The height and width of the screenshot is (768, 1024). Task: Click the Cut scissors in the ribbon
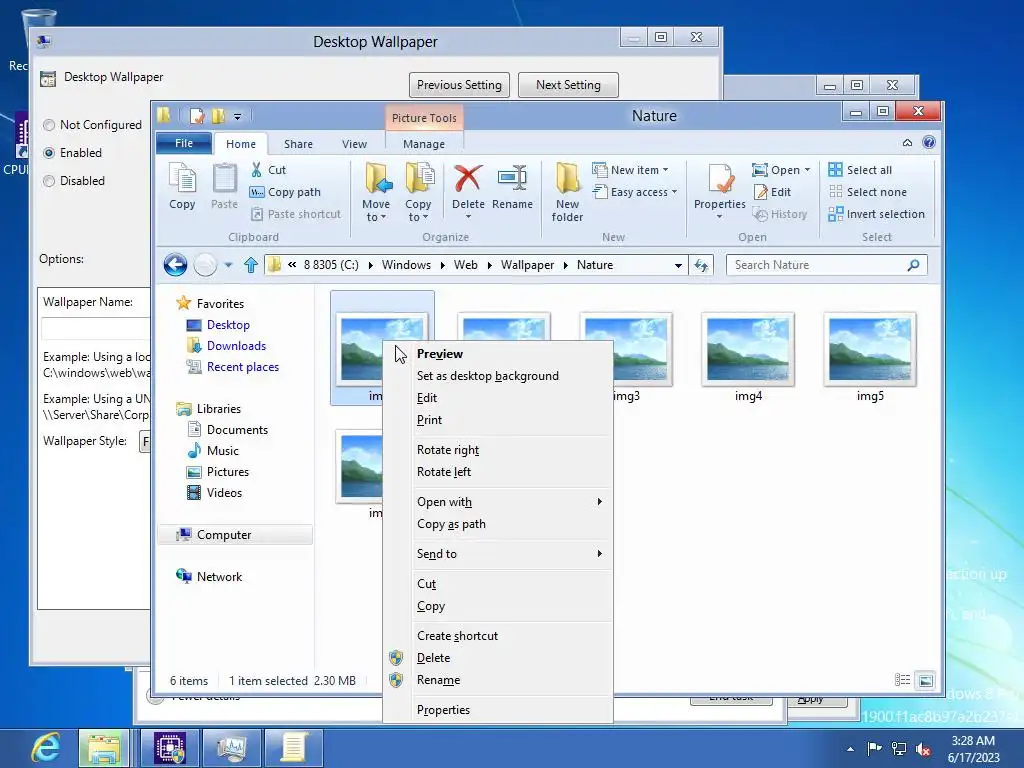pyautogui.click(x=257, y=170)
